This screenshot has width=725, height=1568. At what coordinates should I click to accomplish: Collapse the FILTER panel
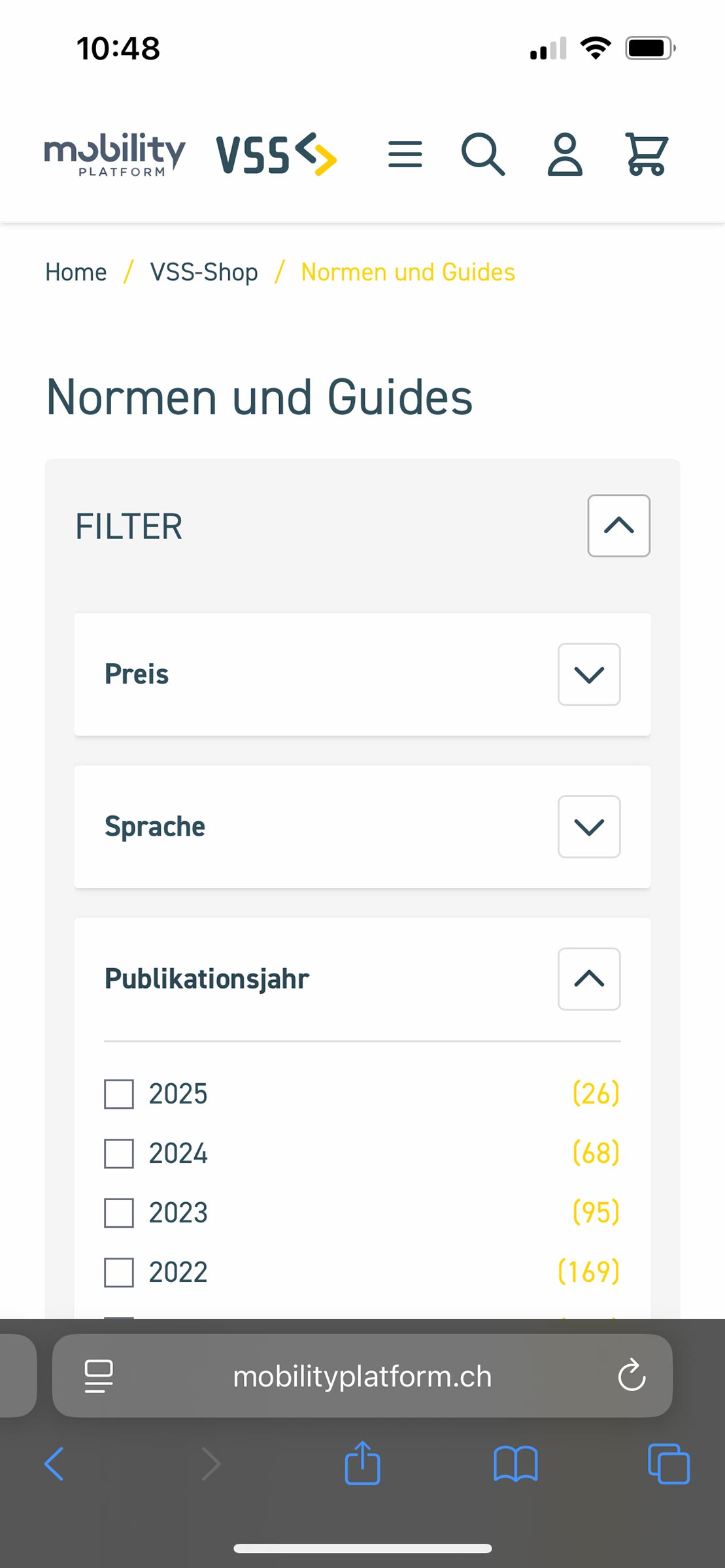(618, 526)
